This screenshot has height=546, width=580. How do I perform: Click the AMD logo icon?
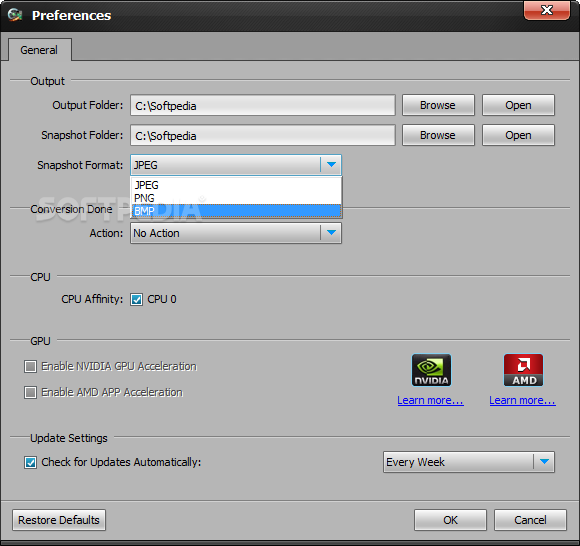click(523, 370)
